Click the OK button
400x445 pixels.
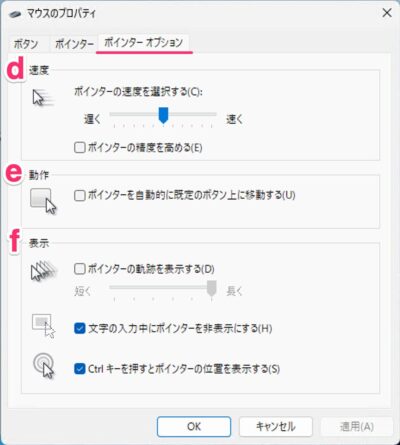coord(194,426)
